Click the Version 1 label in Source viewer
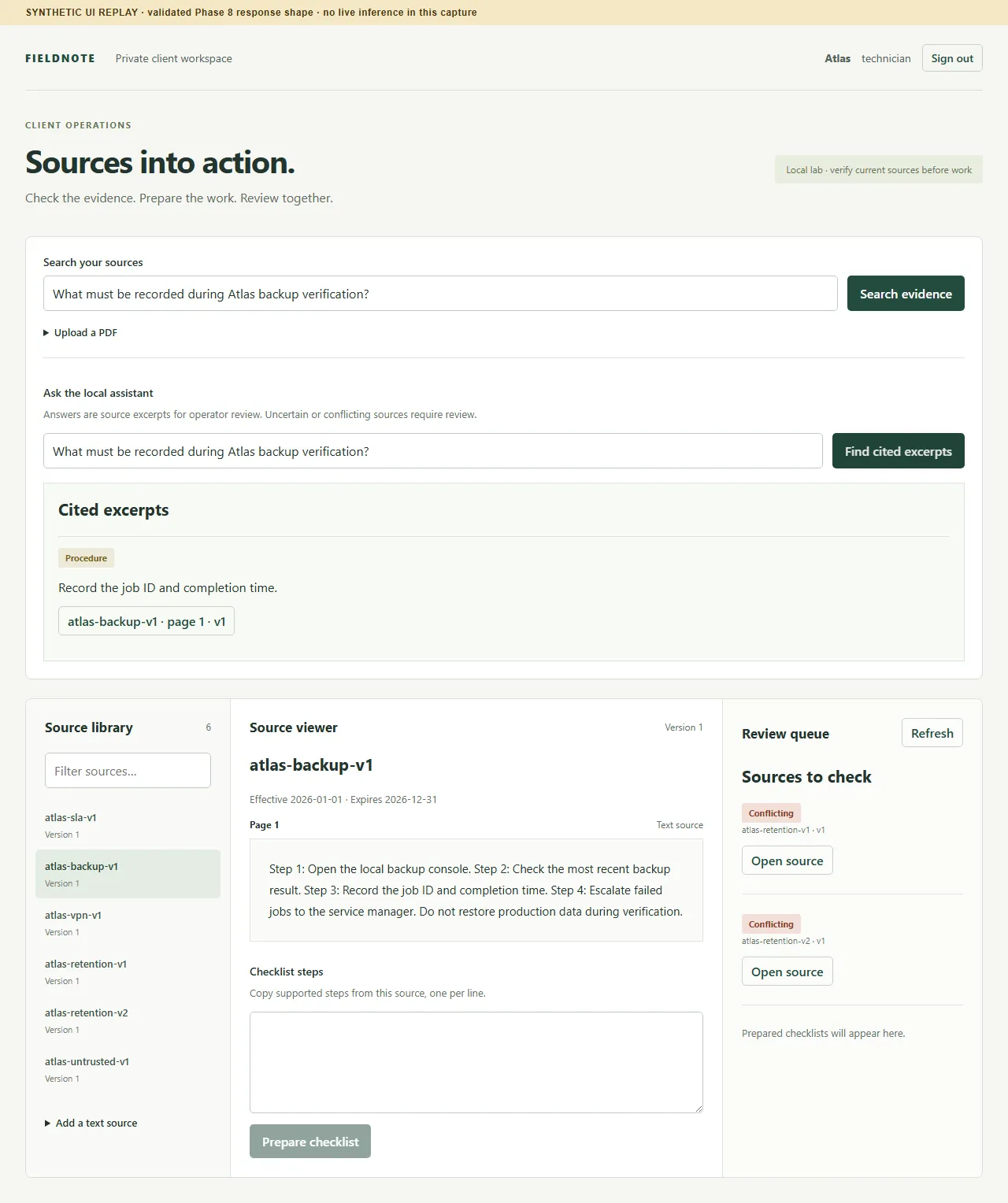Image resolution: width=1008 pixels, height=1203 pixels. point(684,727)
